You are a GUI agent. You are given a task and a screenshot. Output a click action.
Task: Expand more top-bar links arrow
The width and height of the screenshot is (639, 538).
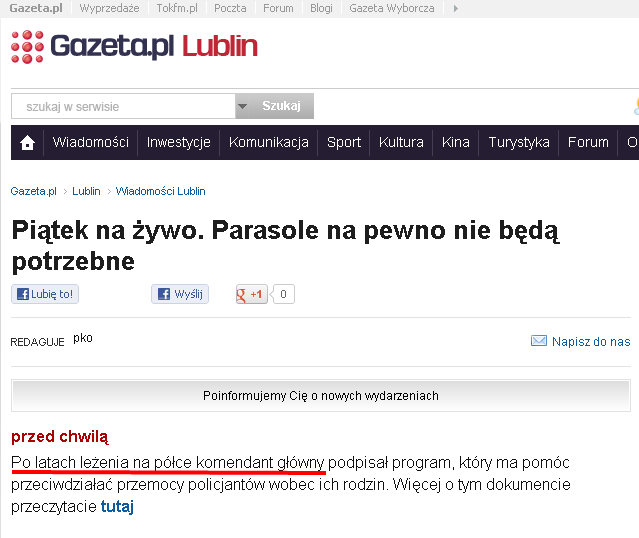pyautogui.click(x=456, y=8)
